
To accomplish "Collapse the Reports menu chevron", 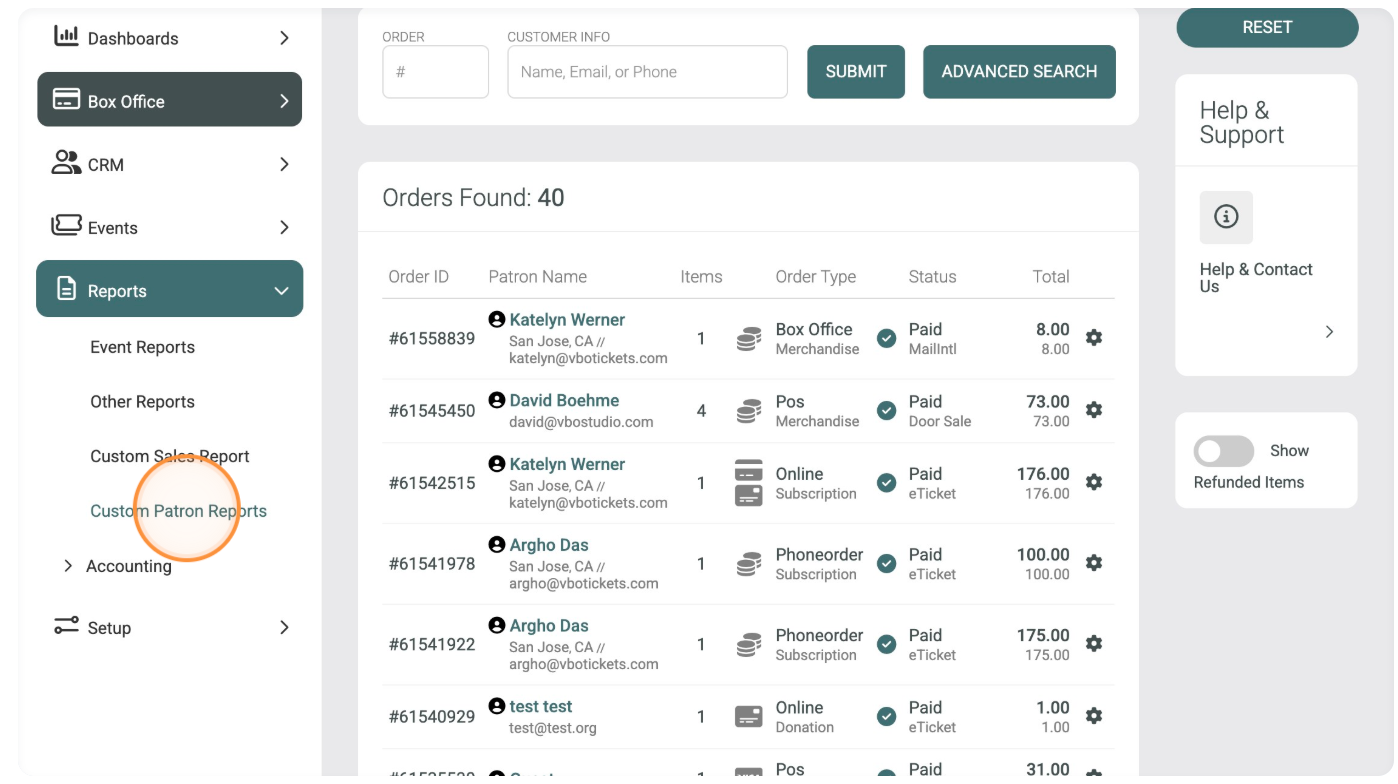I will click(282, 291).
